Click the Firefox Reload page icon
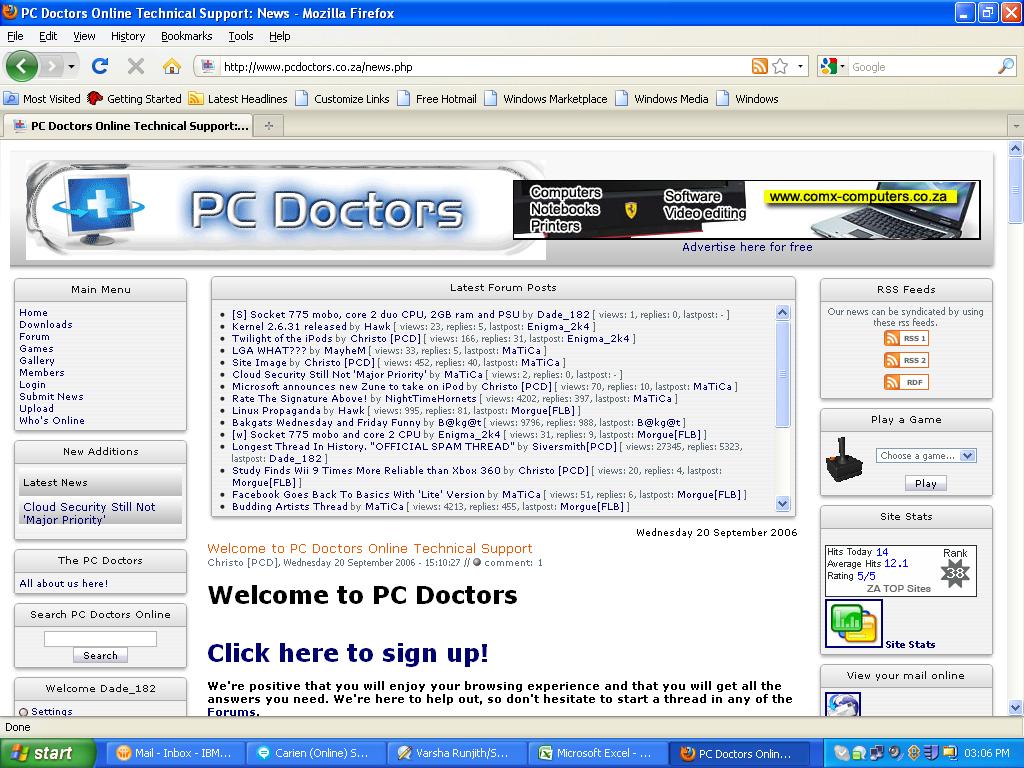Screen dimensions: 1024x768 [100, 66]
